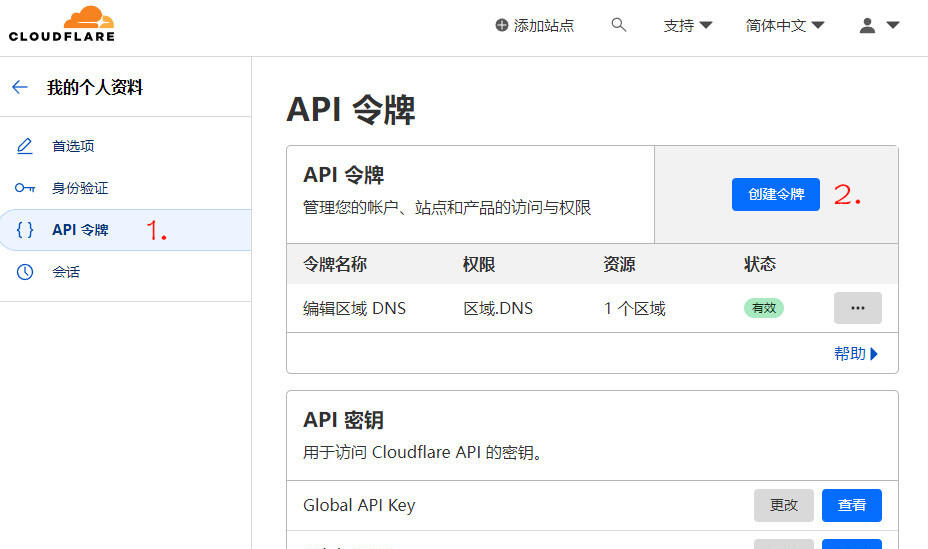Click the plus icon for 添加站点
The image size is (928, 549).
pyautogui.click(x=501, y=25)
